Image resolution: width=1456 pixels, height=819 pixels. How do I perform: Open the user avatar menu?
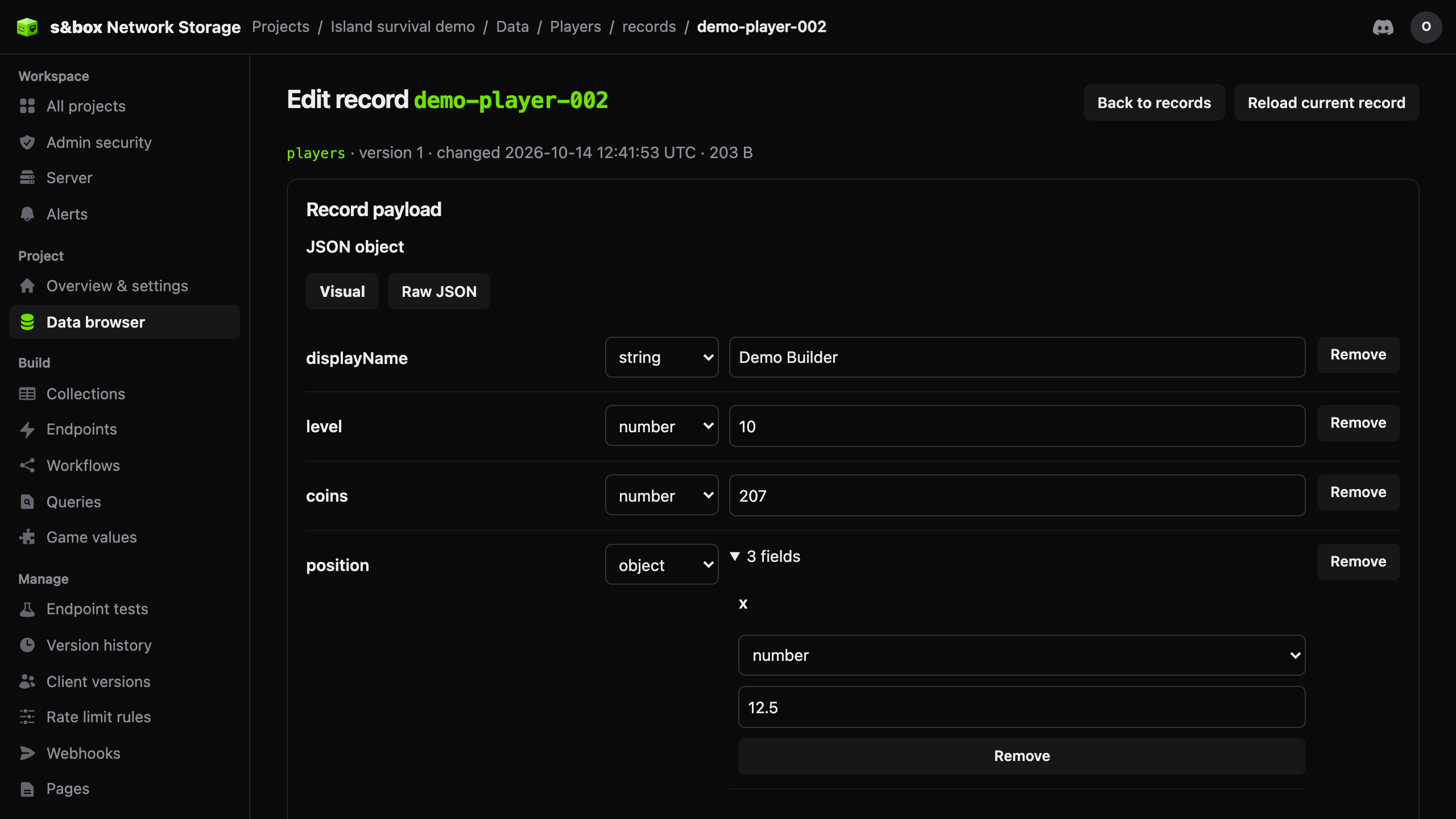pos(1426,27)
